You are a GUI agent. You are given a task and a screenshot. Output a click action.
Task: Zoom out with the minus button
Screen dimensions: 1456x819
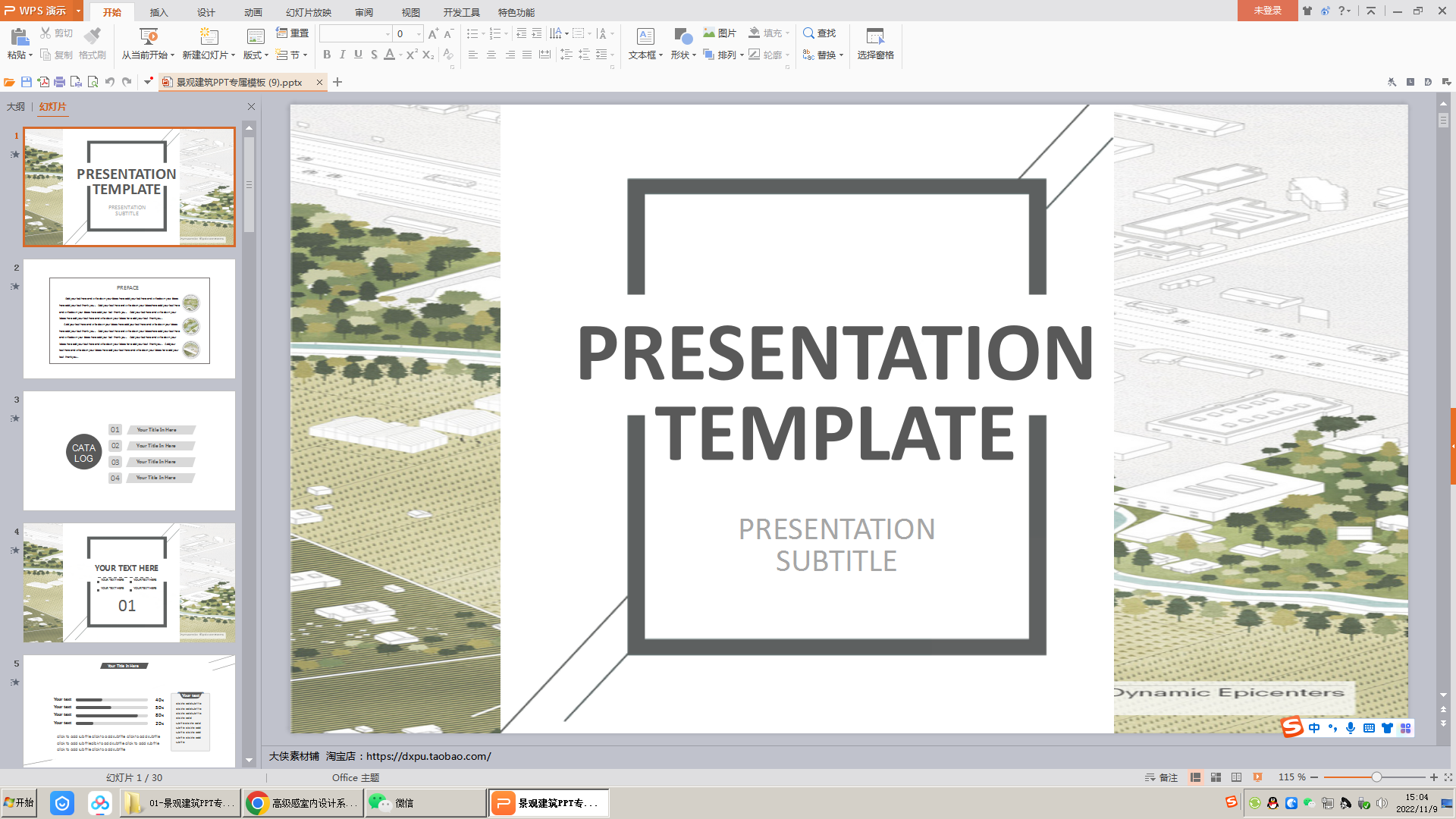tap(1314, 777)
